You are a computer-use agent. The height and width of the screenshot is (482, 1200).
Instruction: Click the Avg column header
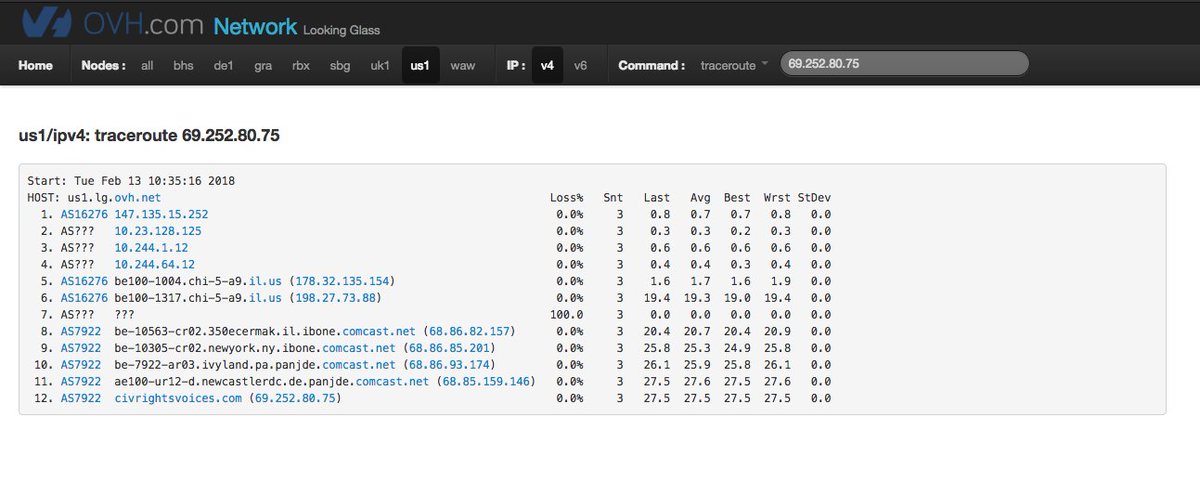click(700, 198)
